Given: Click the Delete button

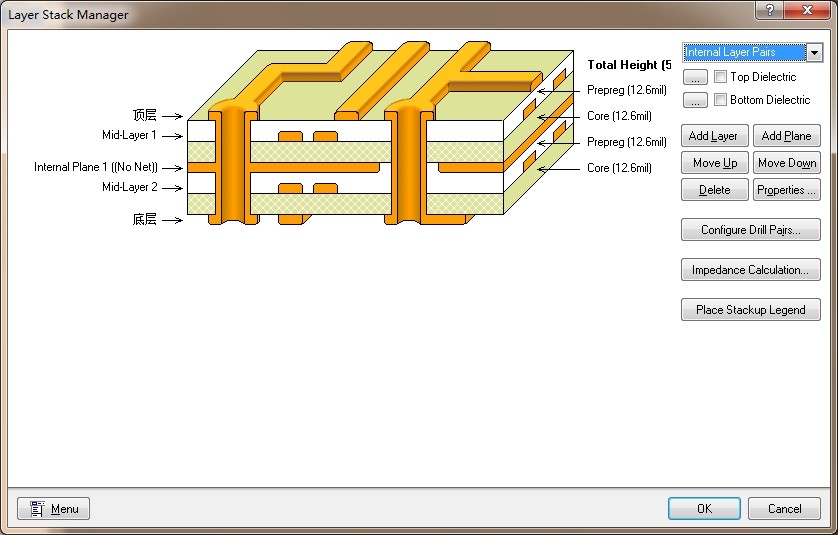Looking at the screenshot, I should [x=715, y=190].
